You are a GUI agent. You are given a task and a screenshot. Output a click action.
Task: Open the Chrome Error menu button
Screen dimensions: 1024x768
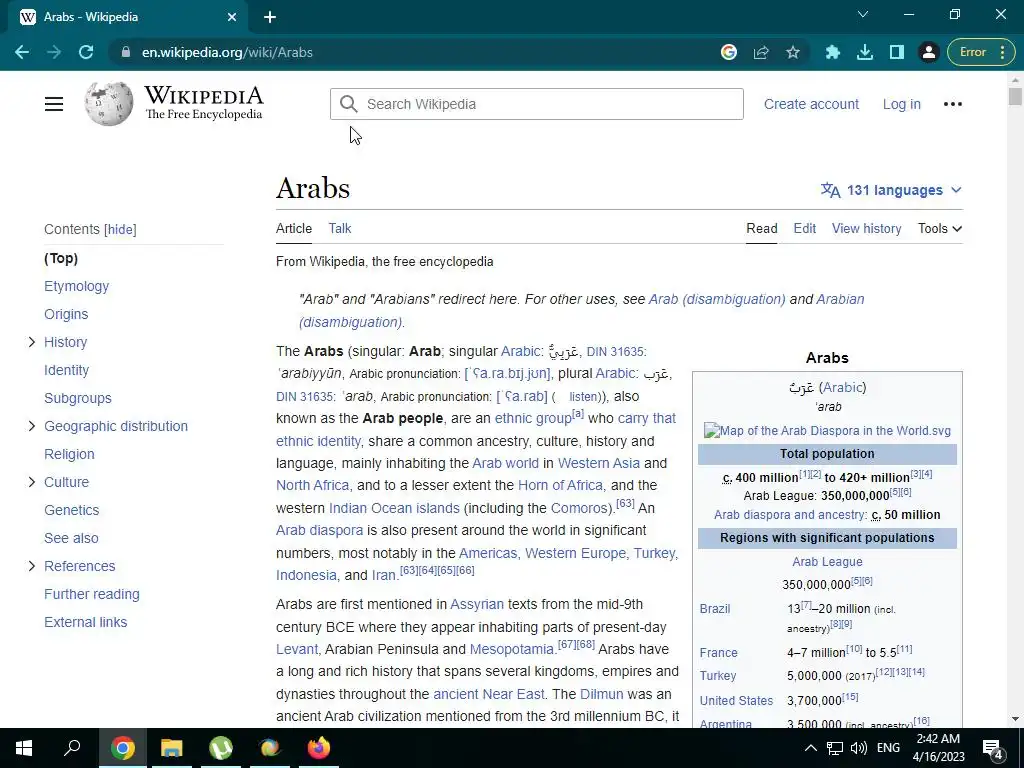coord(981,52)
